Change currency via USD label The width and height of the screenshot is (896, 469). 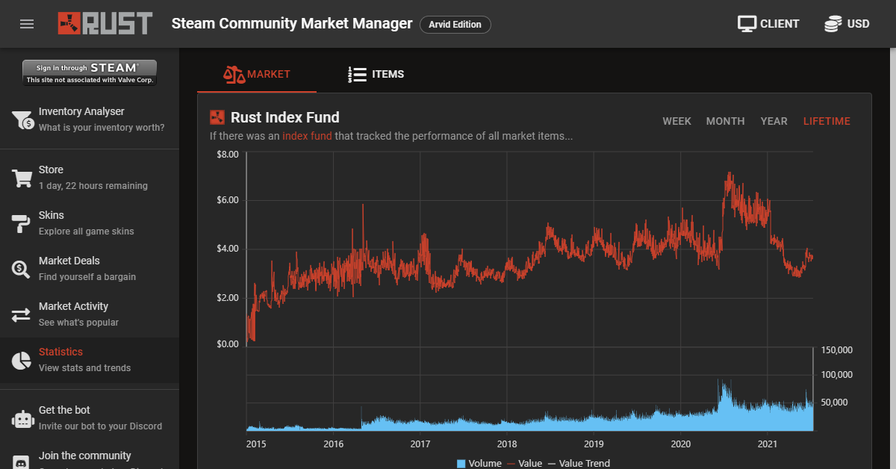[858, 24]
